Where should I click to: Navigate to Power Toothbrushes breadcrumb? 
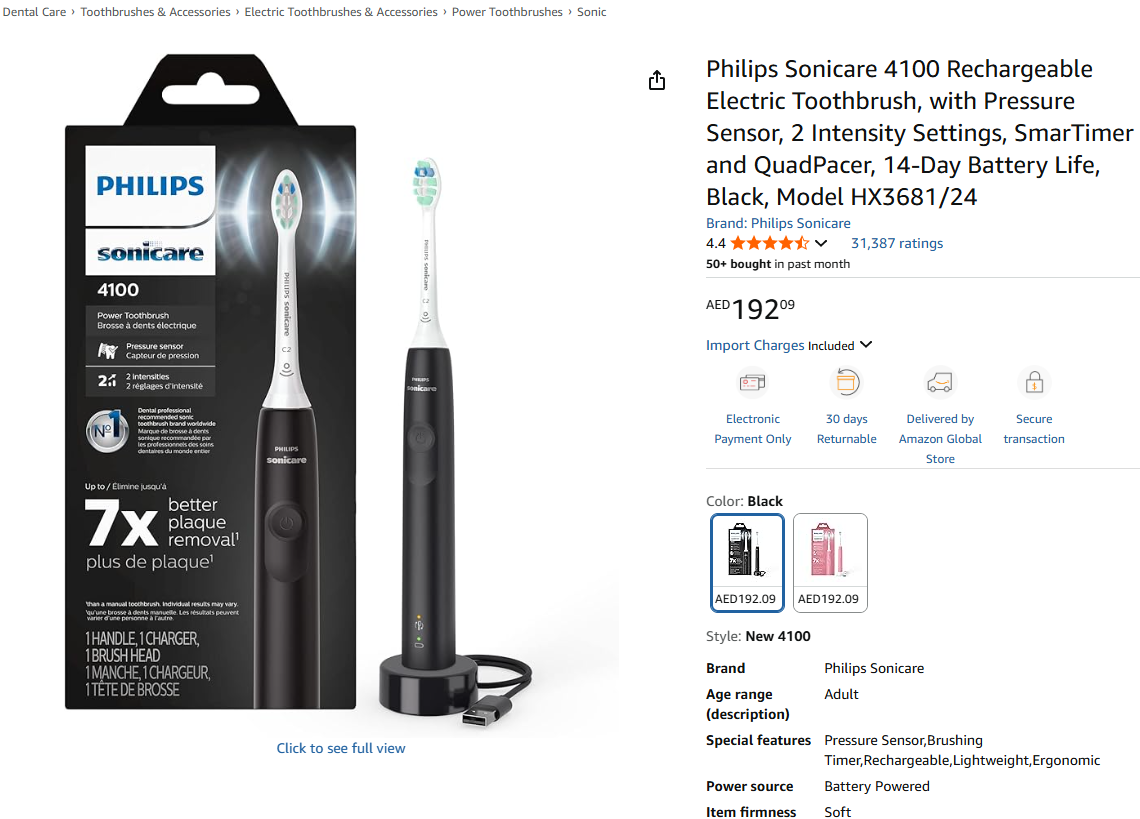[x=507, y=12]
